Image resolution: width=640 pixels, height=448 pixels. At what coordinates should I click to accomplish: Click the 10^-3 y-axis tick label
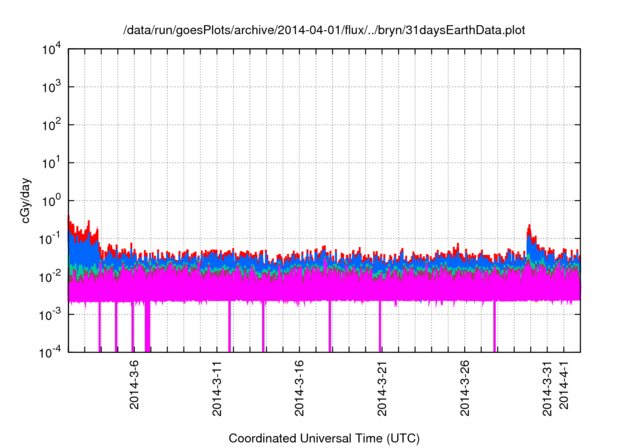[x=51, y=313]
